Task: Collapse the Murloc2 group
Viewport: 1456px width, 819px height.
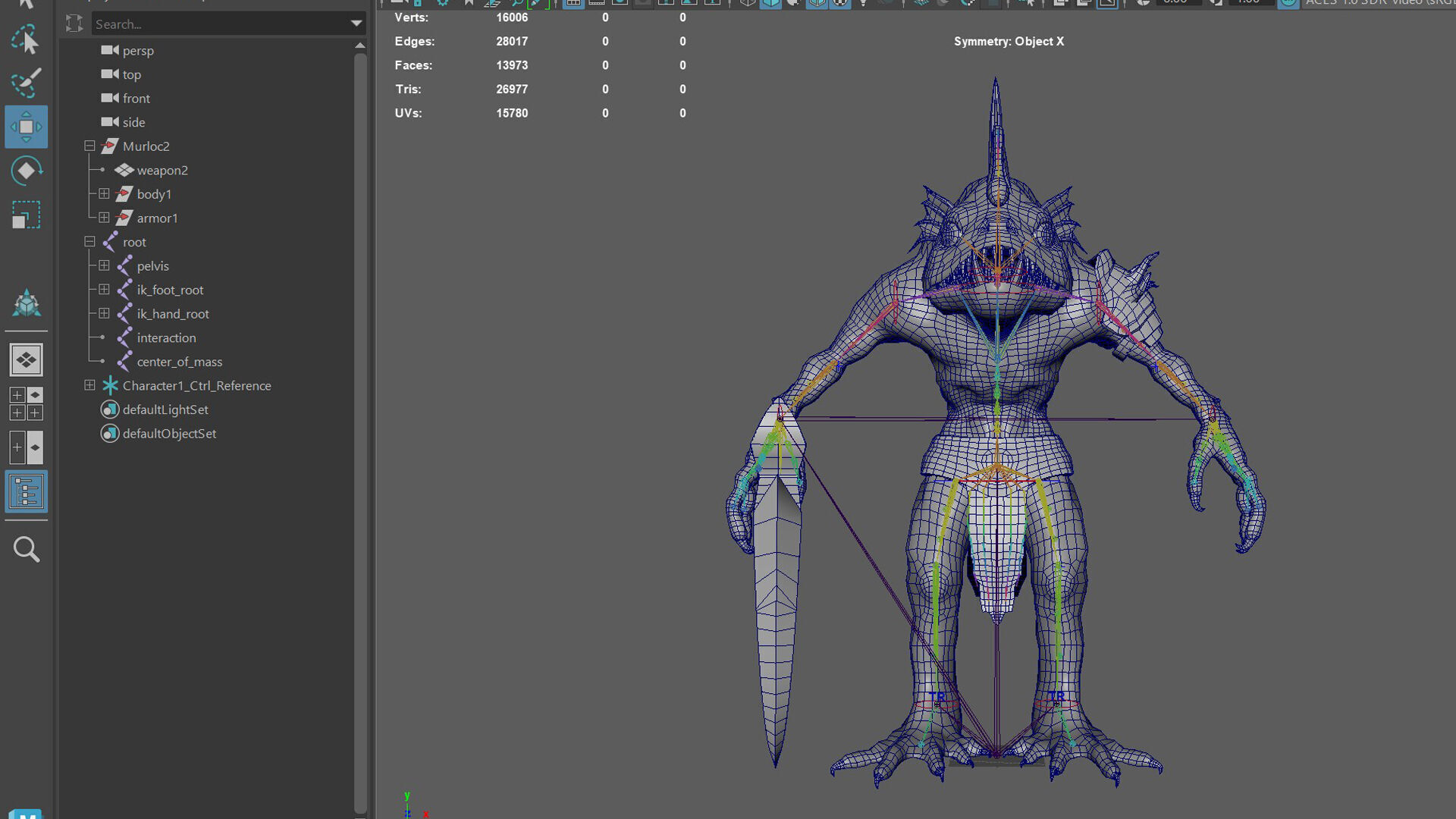Action: (89, 146)
